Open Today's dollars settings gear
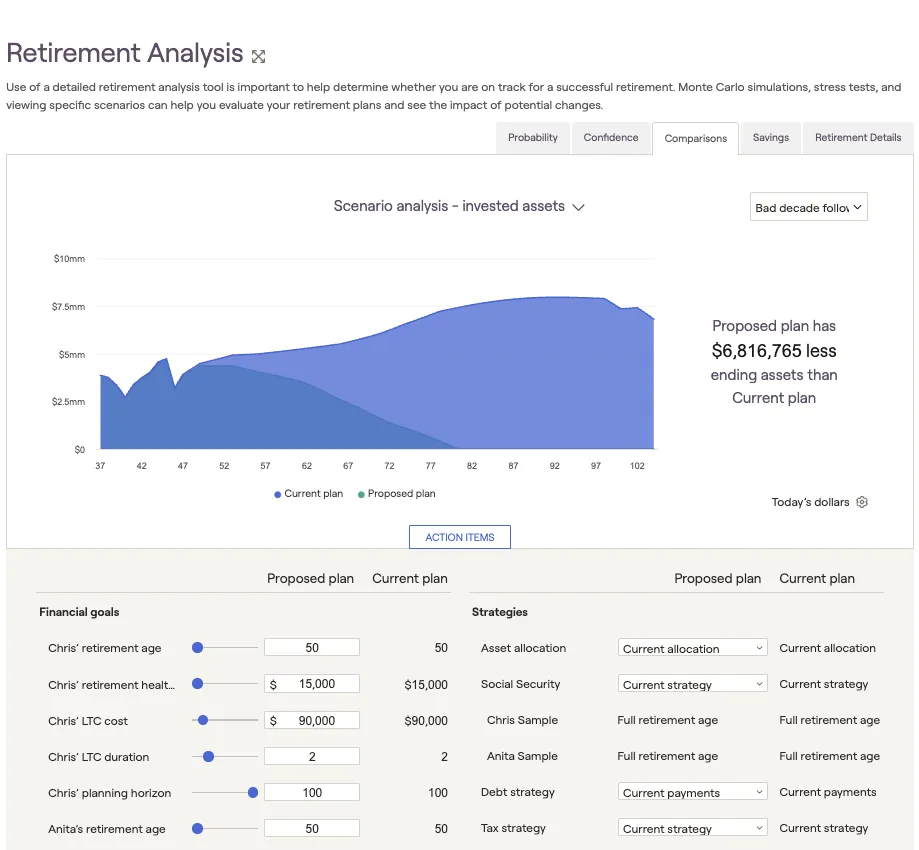This screenshot has height=850, width=919. (x=862, y=502)
